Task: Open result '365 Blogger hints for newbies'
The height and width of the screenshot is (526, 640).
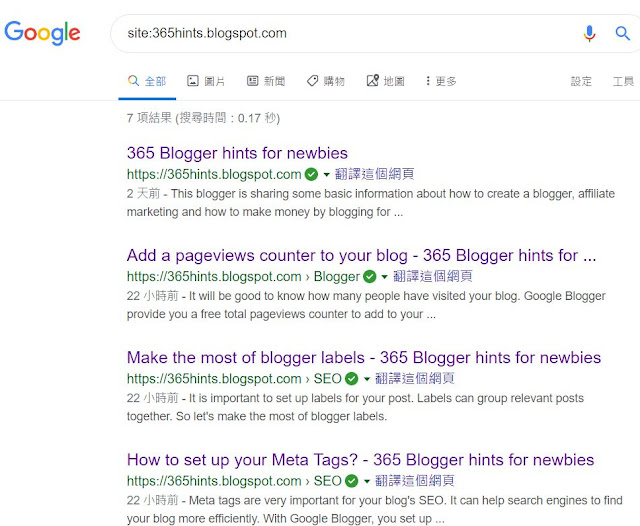Action: coord(237,153)
